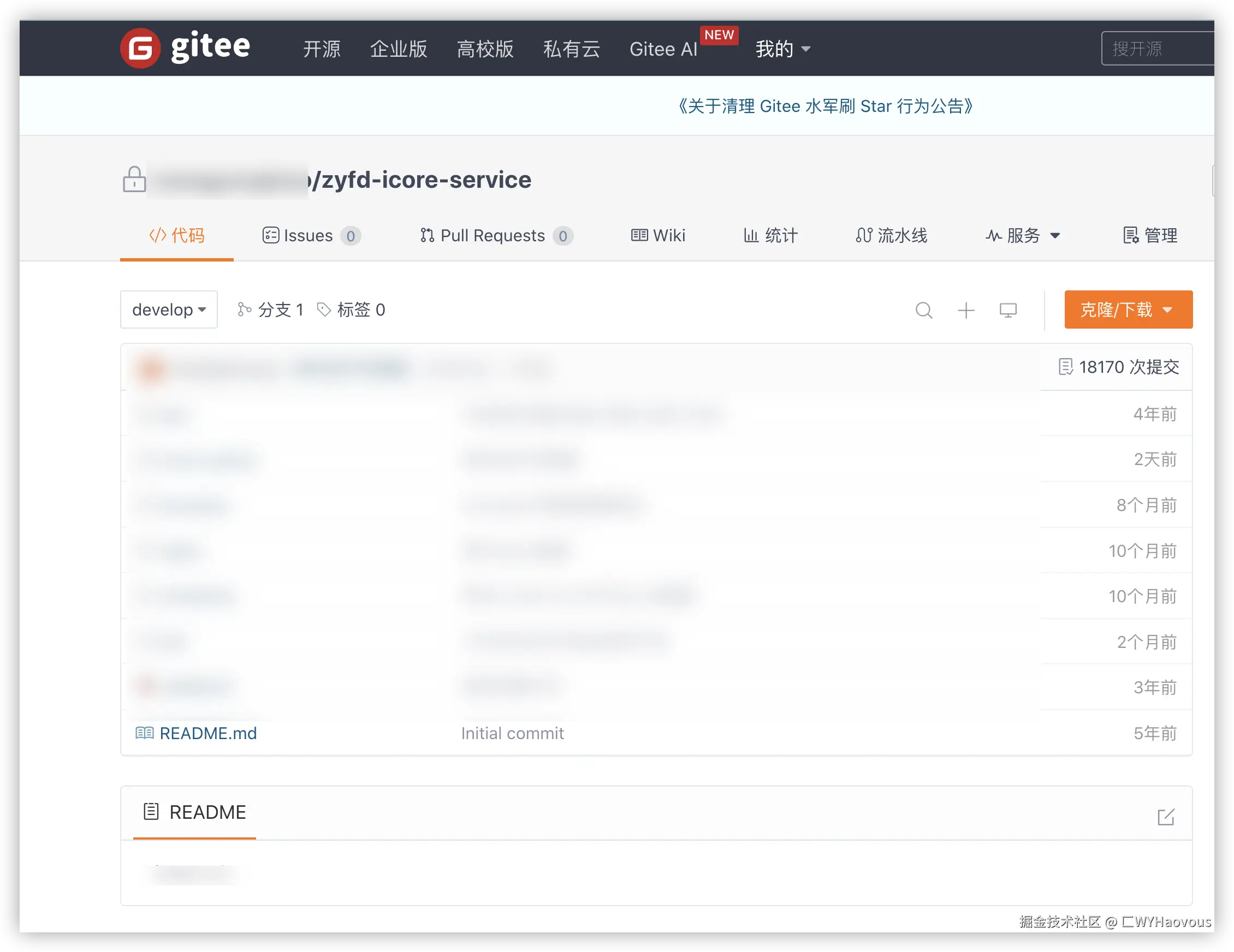Click the search magnifier icon in repo toolbar

(x=924, y=310)
